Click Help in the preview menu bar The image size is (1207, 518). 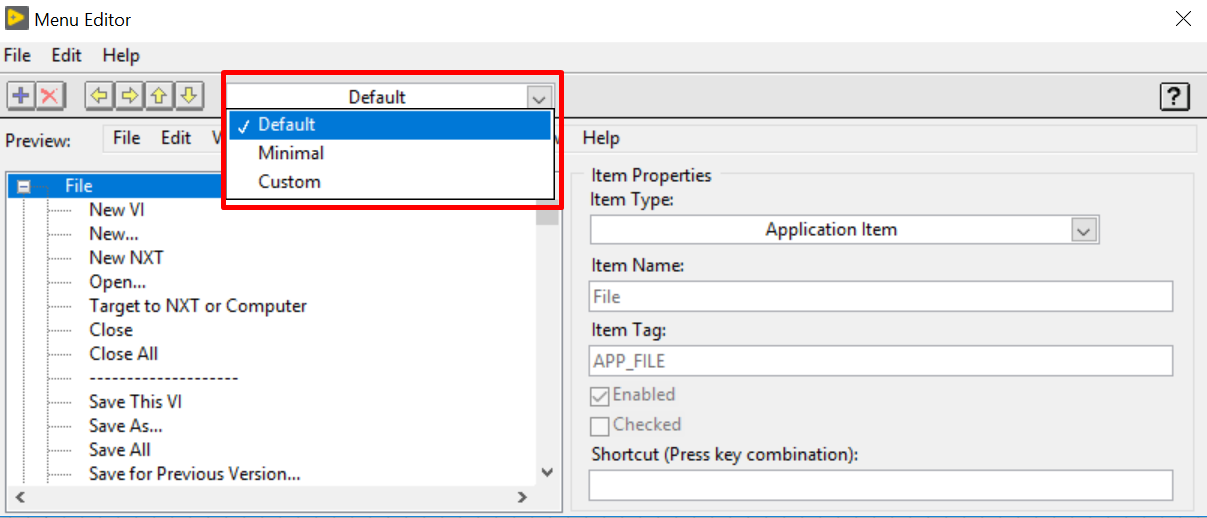[601, 138]
